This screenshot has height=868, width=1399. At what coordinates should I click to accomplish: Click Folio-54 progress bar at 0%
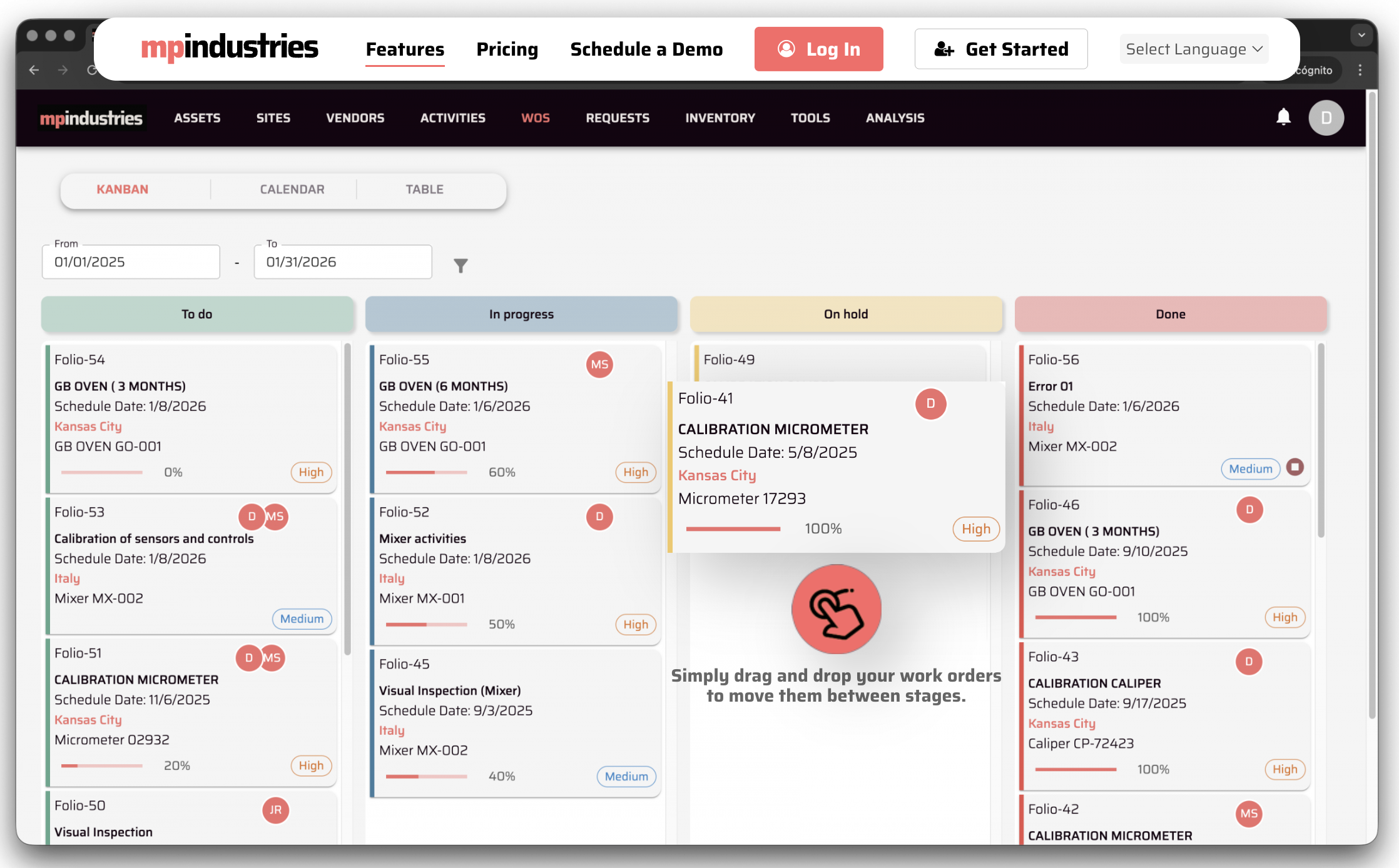101,472
